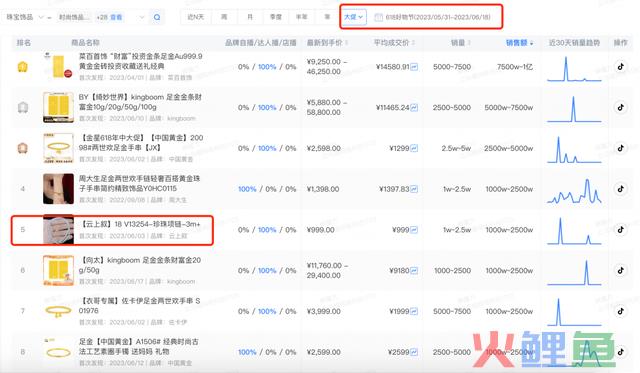Click the silver rank-two badge
640x373 pixels.
(x=23, y=107)
